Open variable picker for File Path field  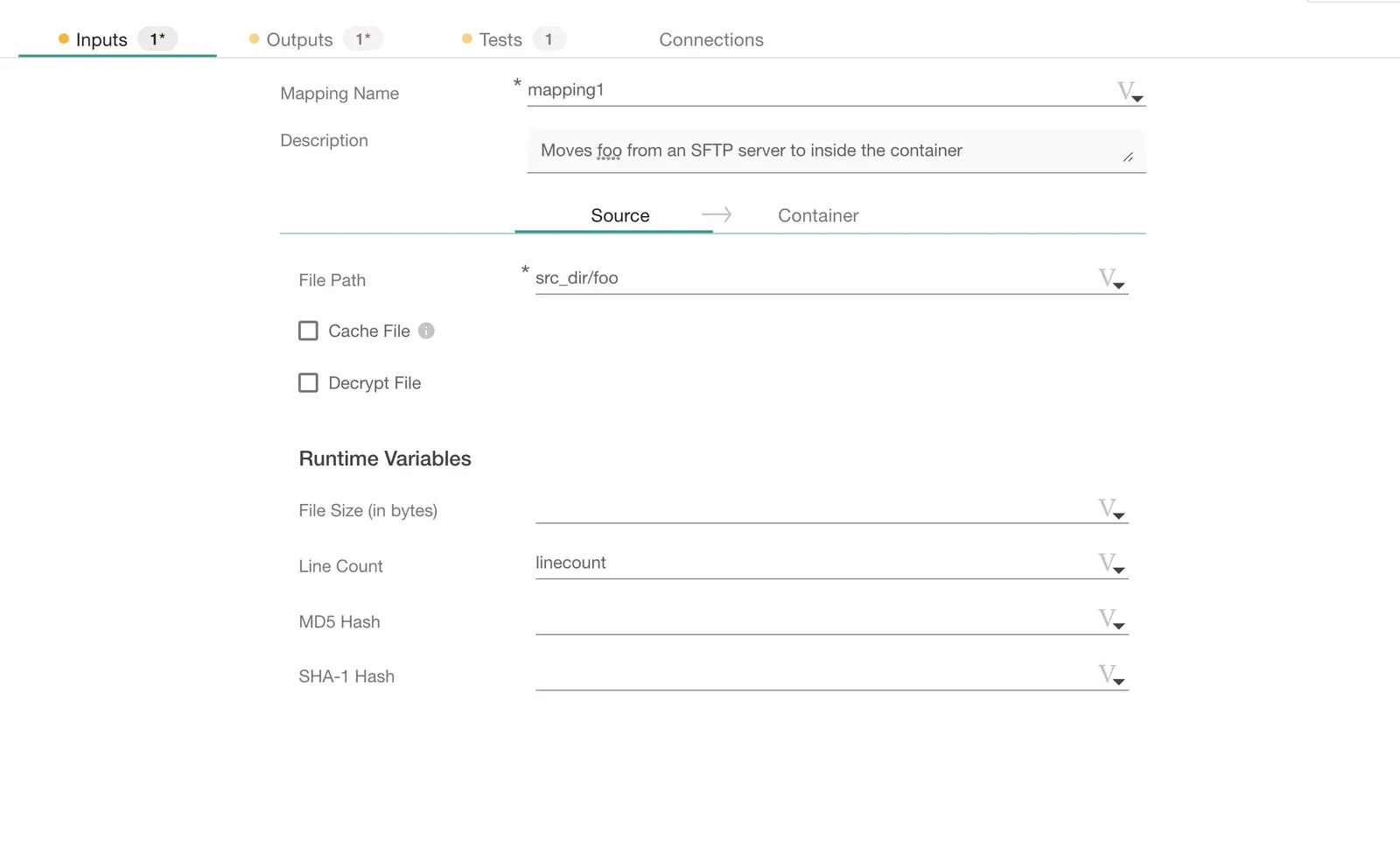[x=1111, y=279]
